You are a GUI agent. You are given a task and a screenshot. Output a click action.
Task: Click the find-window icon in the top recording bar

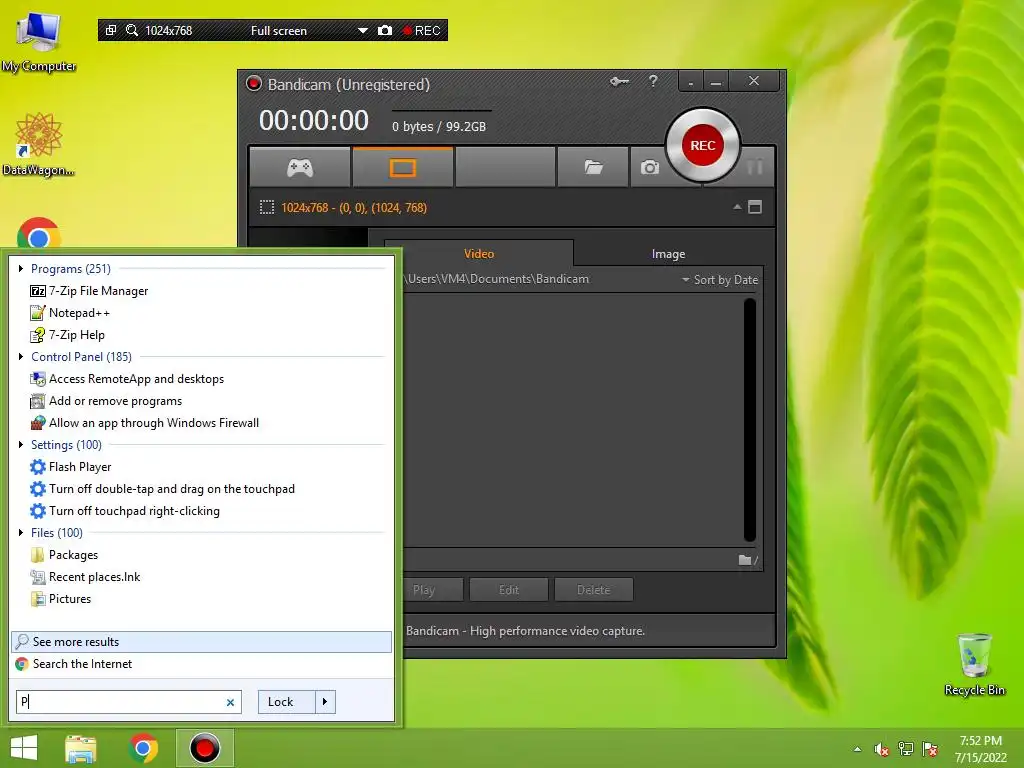(x=111, y=30)
